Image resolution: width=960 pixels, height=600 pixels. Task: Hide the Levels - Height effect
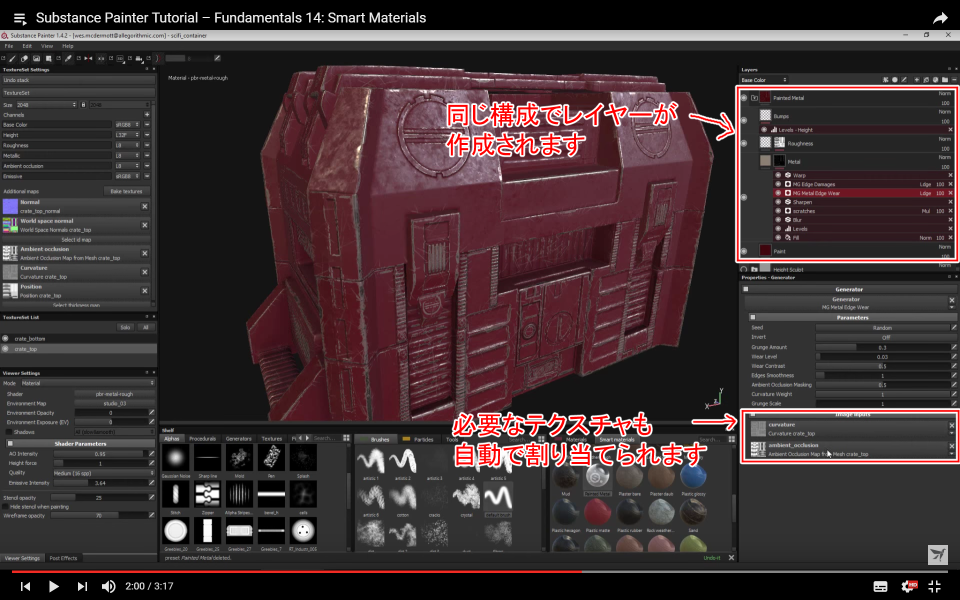[764, 130]
